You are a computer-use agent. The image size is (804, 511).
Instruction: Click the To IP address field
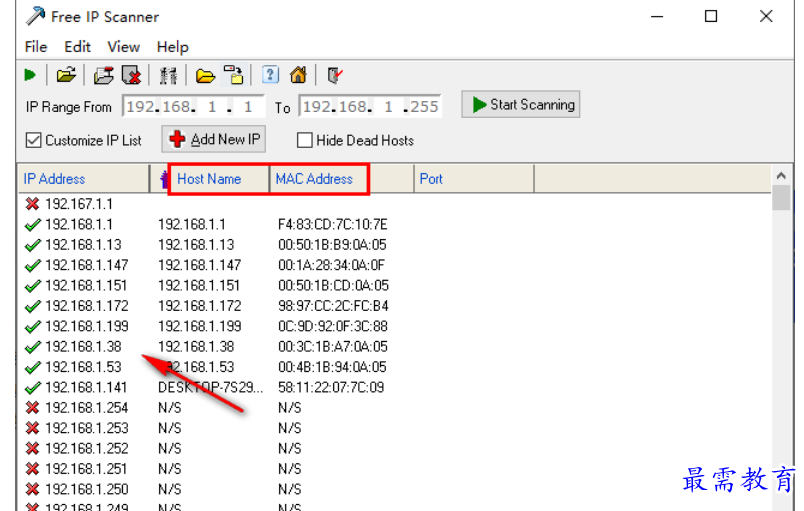[x=370, y=107]
